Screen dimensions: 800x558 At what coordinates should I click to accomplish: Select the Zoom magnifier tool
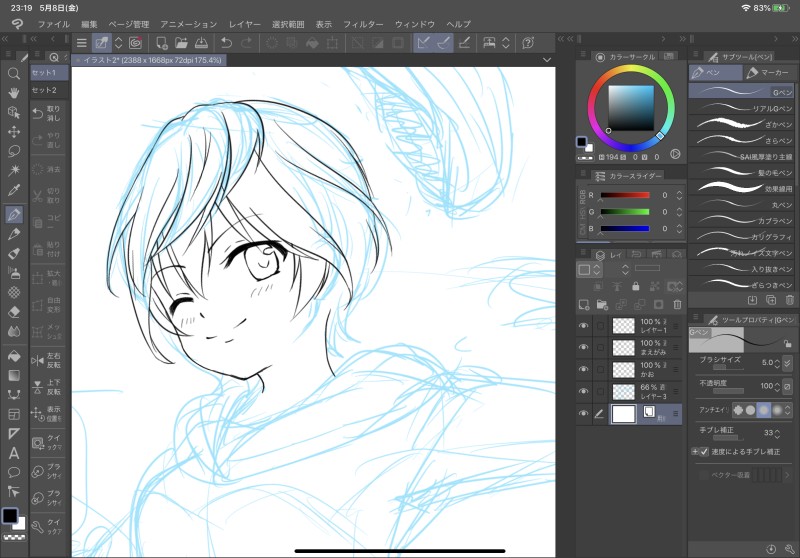pyautogui.click(x=14, y=74)
